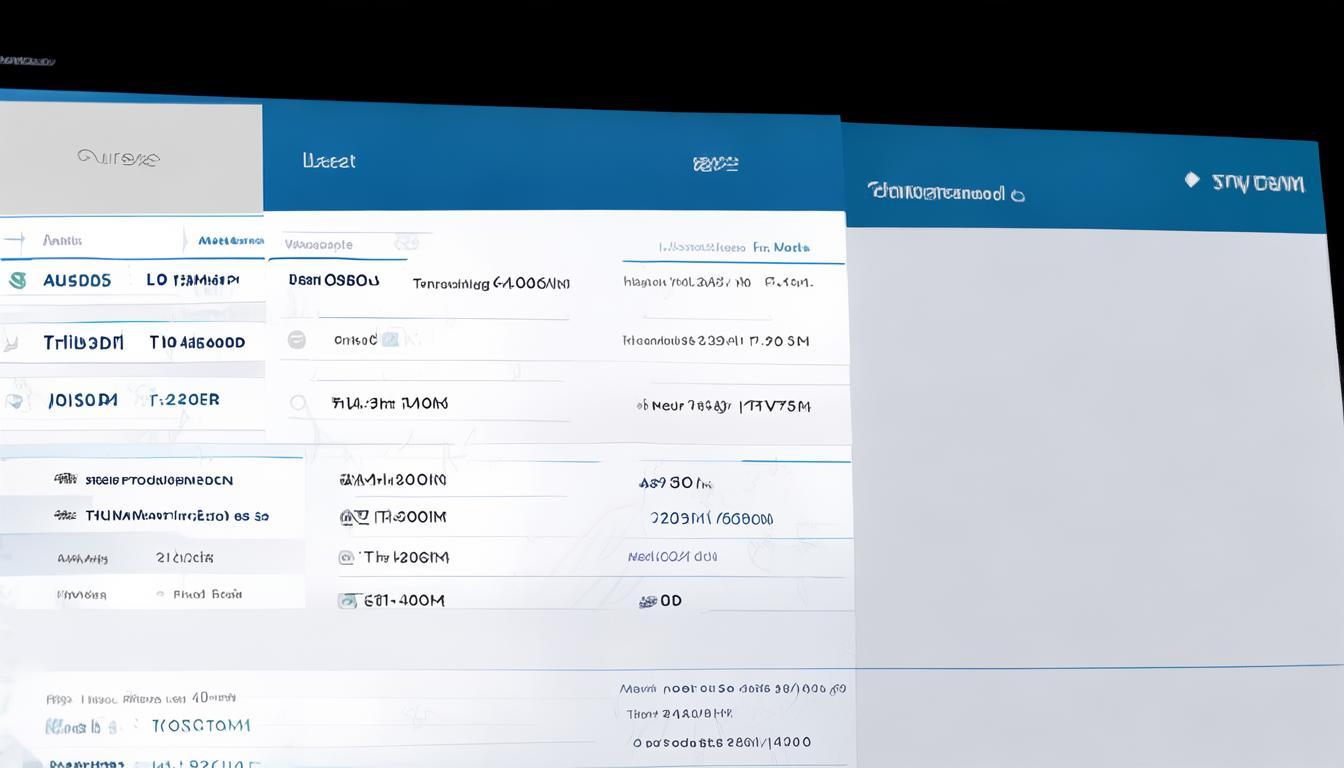Switch to the gray logo tab at top left

(119, 157)
